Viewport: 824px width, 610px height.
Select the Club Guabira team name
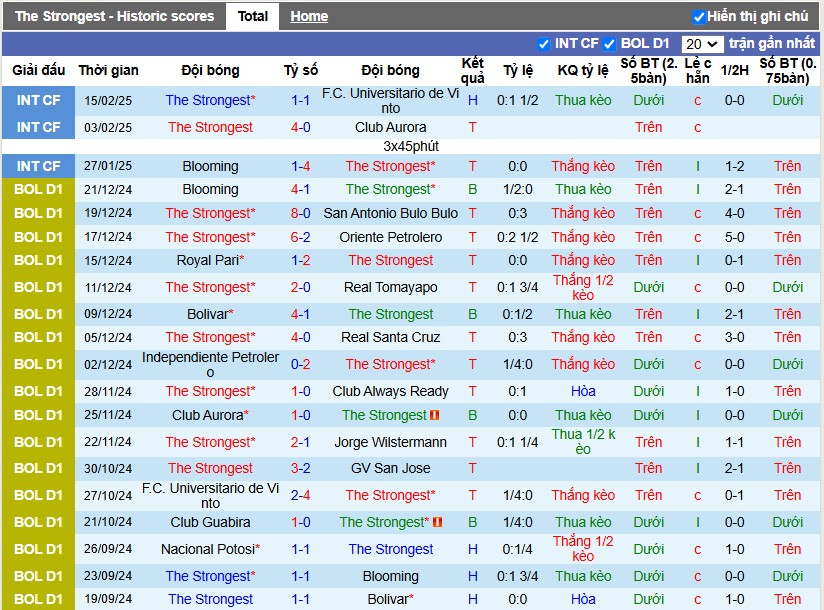pos(210,522)
